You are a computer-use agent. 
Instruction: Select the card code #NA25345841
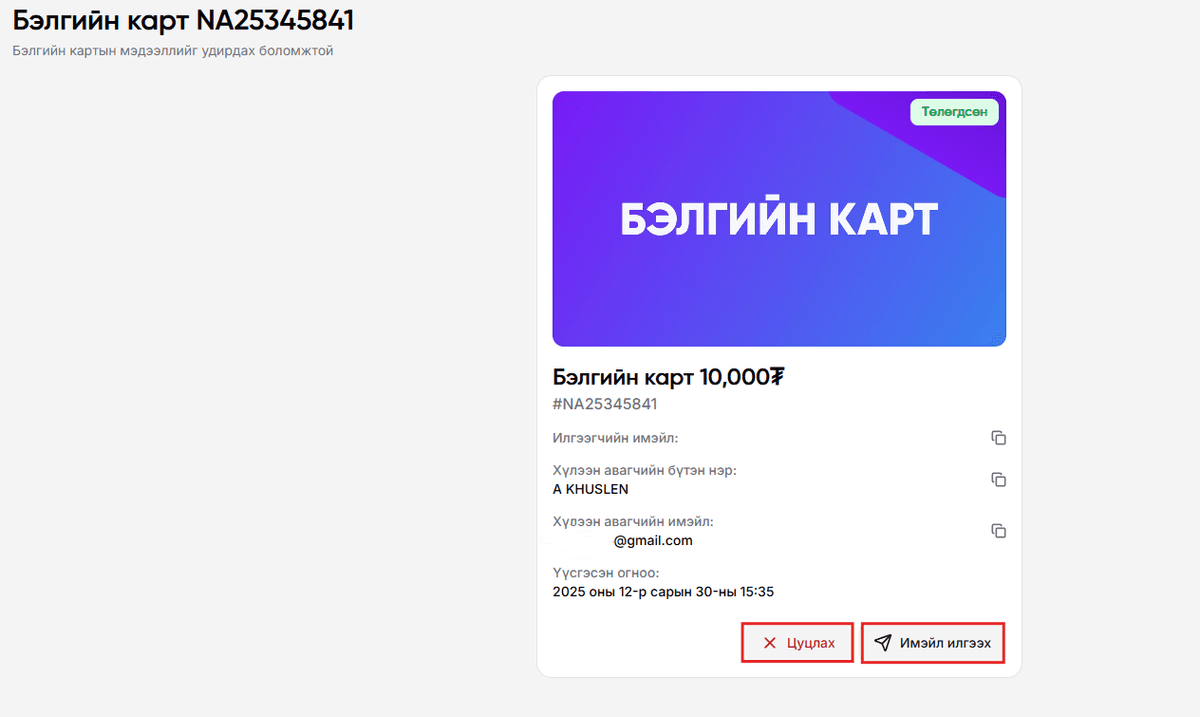point(604,404)
